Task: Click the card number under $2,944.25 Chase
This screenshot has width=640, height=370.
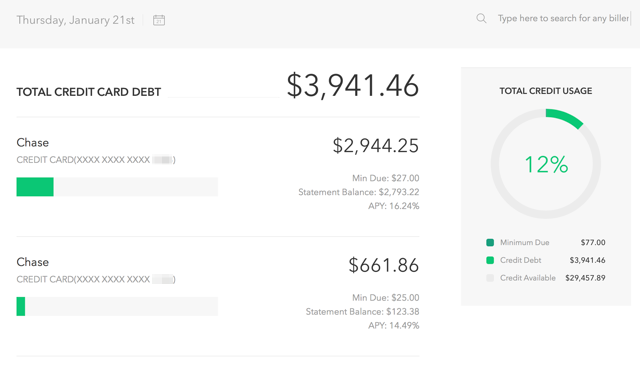Action: [96, 160]
